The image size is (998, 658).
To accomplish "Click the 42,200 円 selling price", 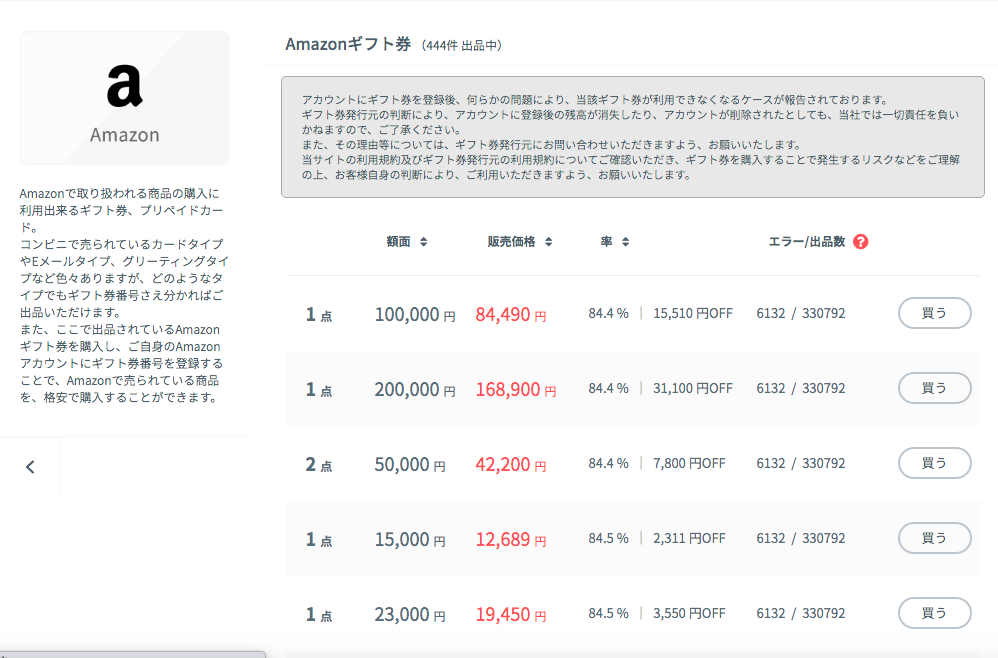I will point(510,465).
